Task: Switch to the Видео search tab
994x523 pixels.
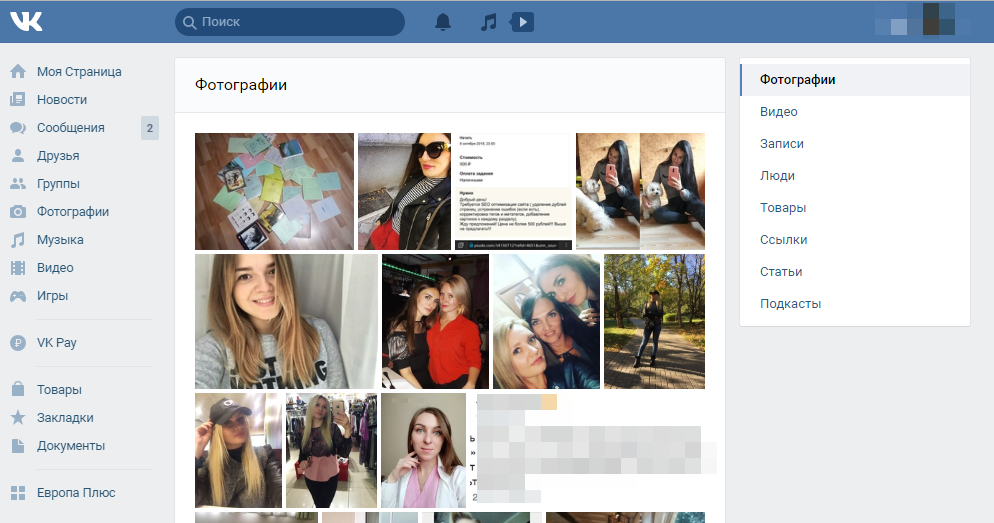Action: pos(779,112)
